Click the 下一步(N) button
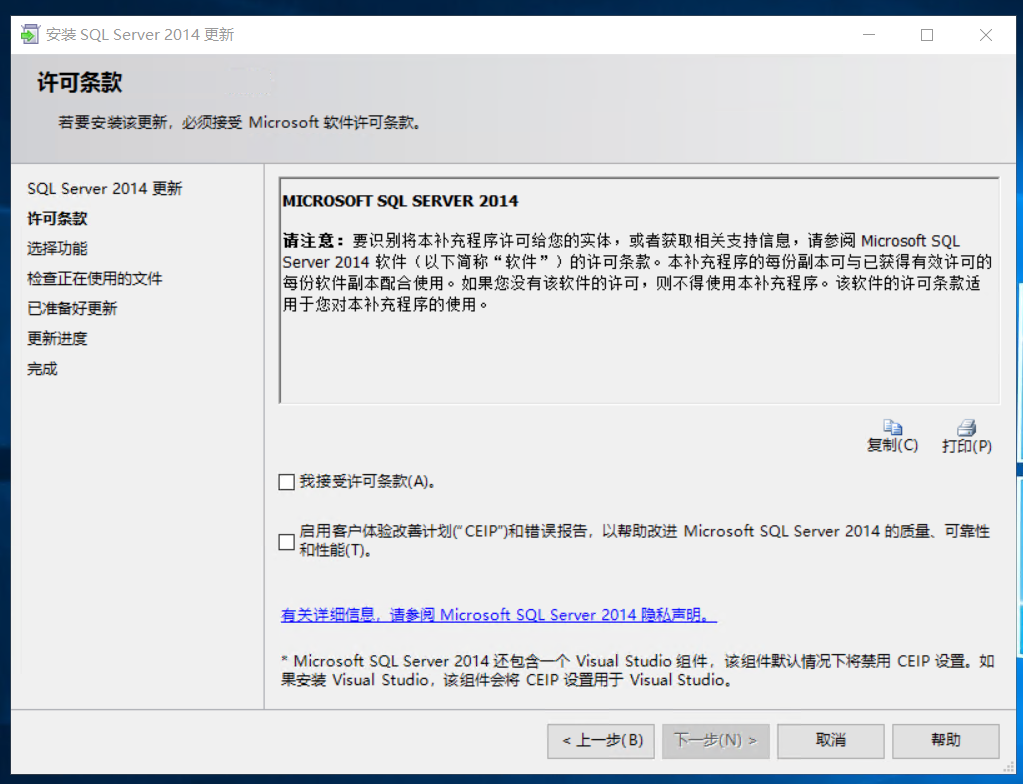The image size is (1023, 784). click(716, 740)
